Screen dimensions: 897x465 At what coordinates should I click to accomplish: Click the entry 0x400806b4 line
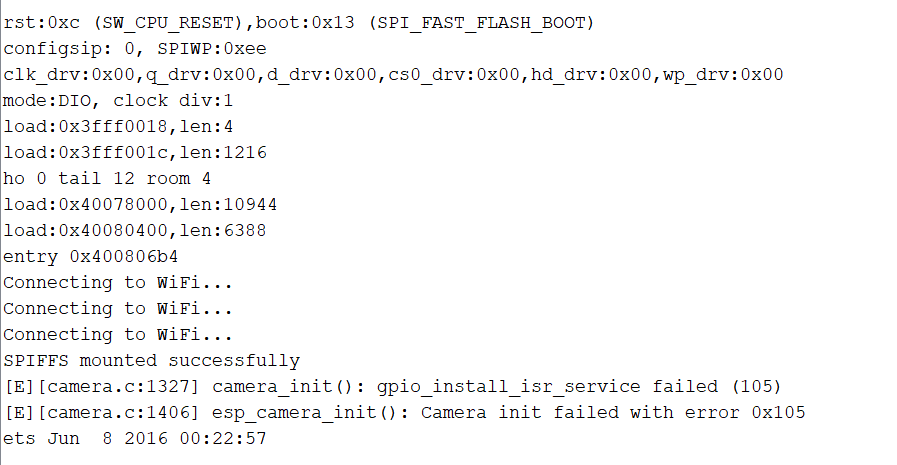90,256
